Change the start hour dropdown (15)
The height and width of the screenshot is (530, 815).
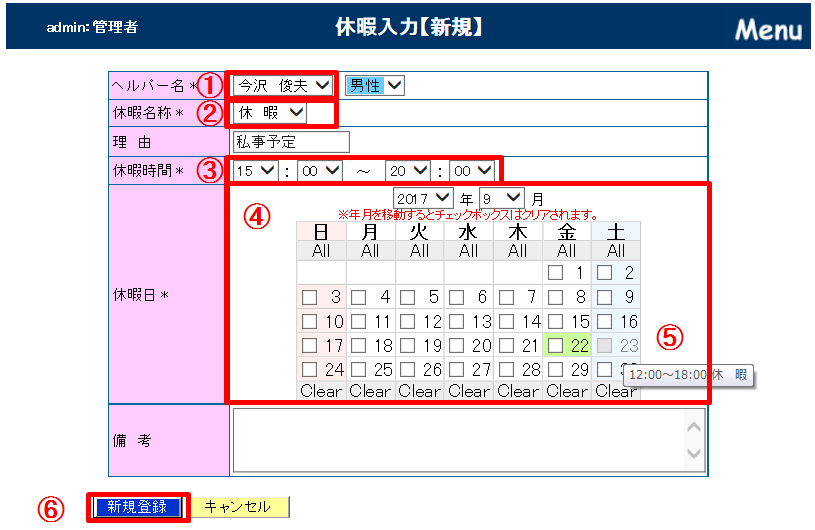(x=255, y=171)
